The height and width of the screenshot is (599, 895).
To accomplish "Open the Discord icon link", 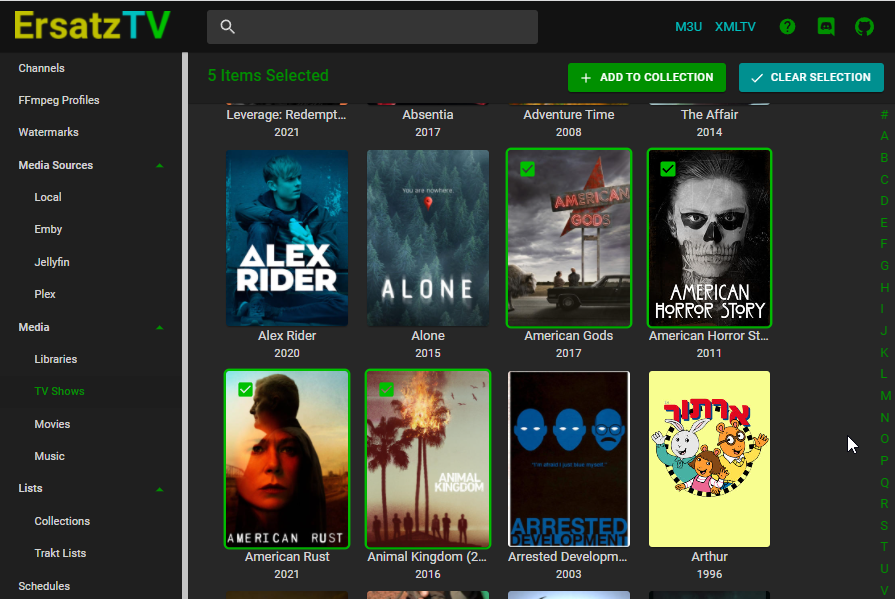I will click(x=826, y=27).
